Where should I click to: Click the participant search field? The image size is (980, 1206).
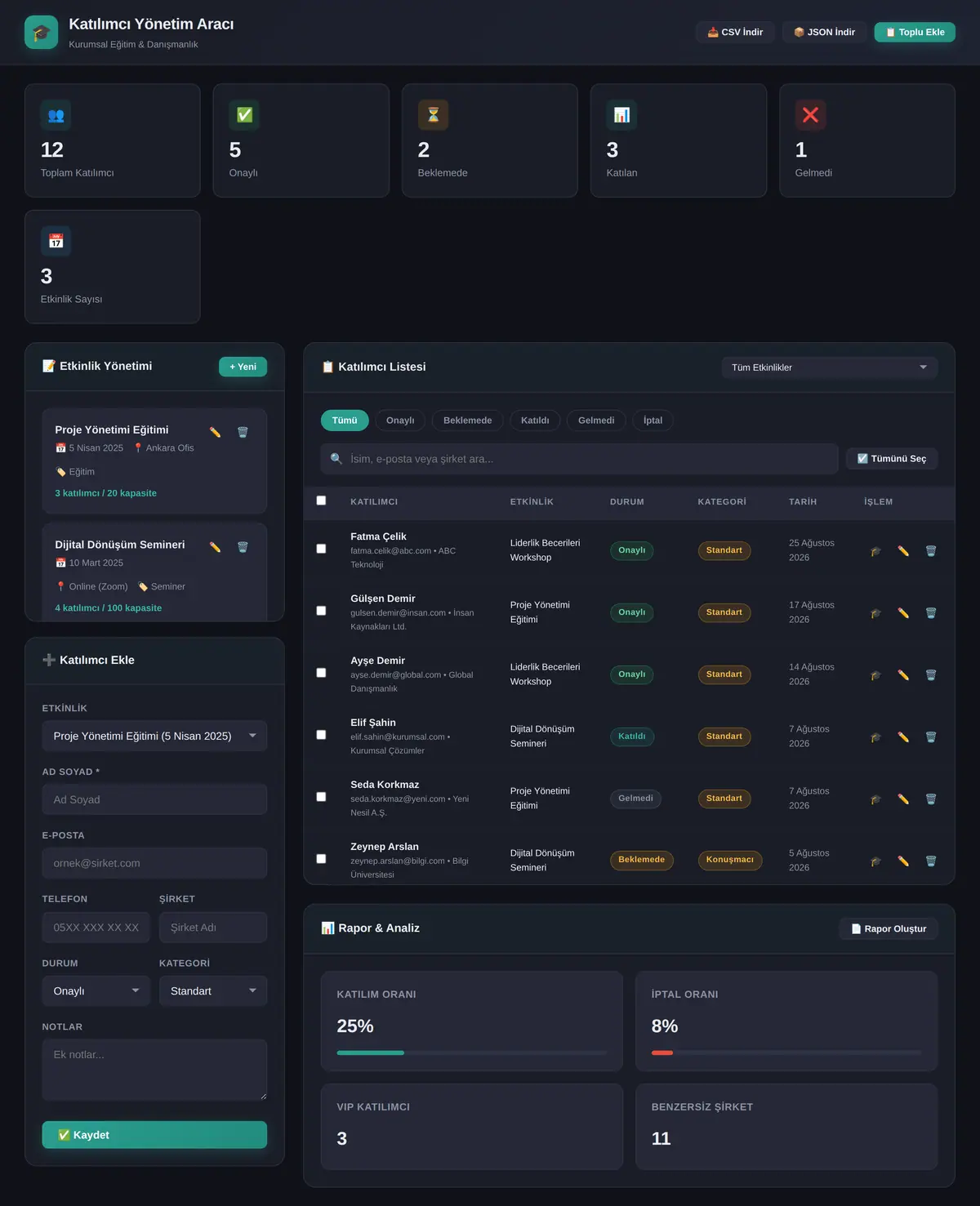(580, 459)
